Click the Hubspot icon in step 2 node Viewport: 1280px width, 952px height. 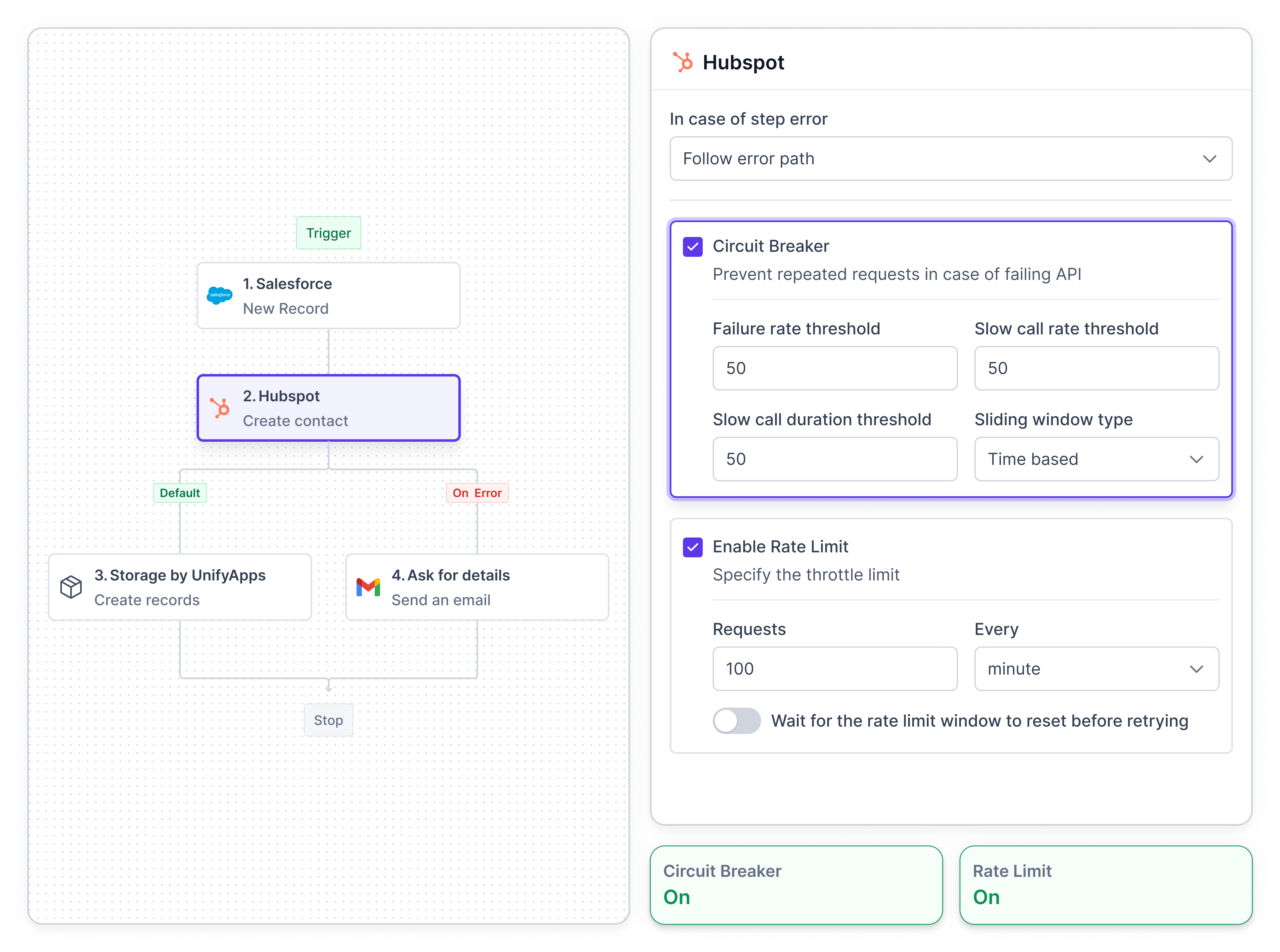tap(220, 407)
